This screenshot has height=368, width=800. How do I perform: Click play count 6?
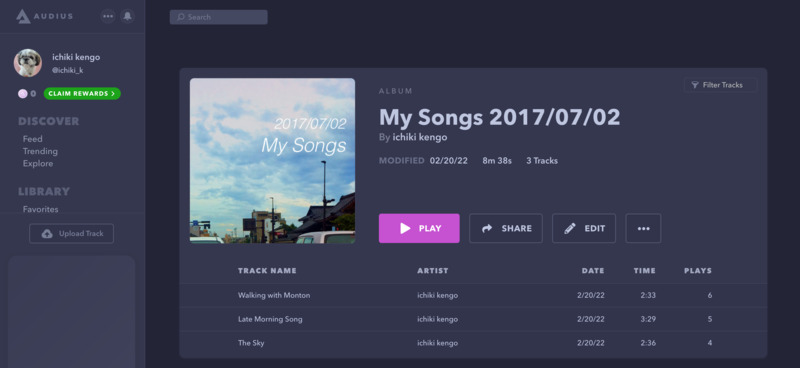click(x=710, y=296)
